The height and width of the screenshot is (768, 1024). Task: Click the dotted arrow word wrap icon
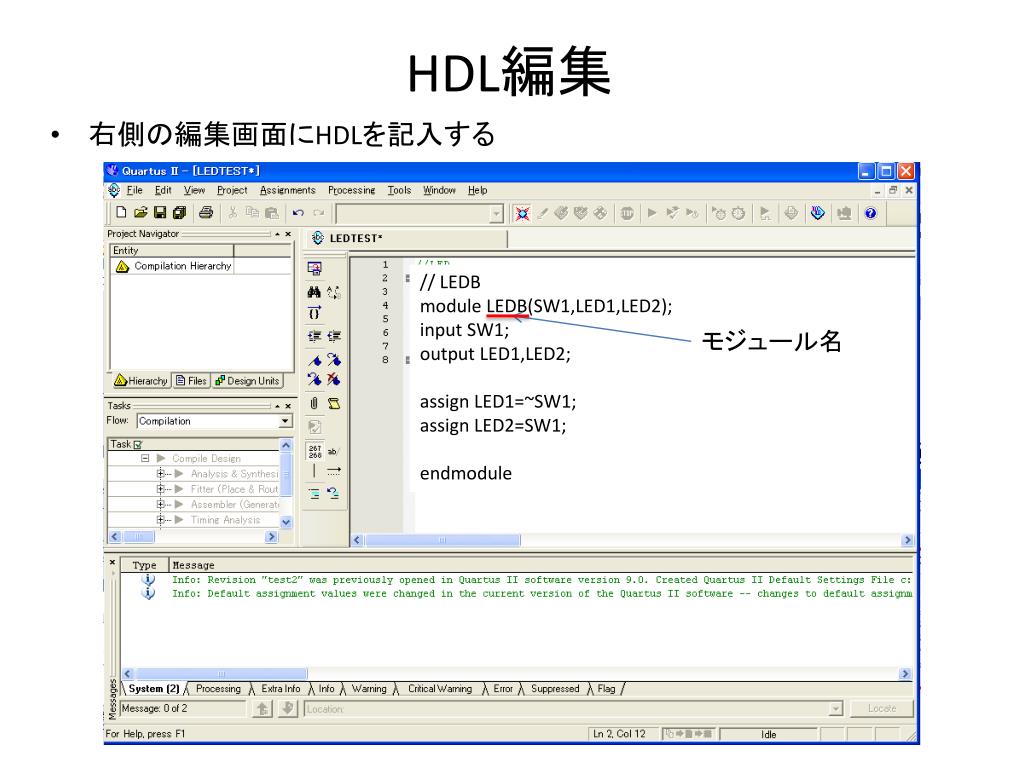coord(334,471)
